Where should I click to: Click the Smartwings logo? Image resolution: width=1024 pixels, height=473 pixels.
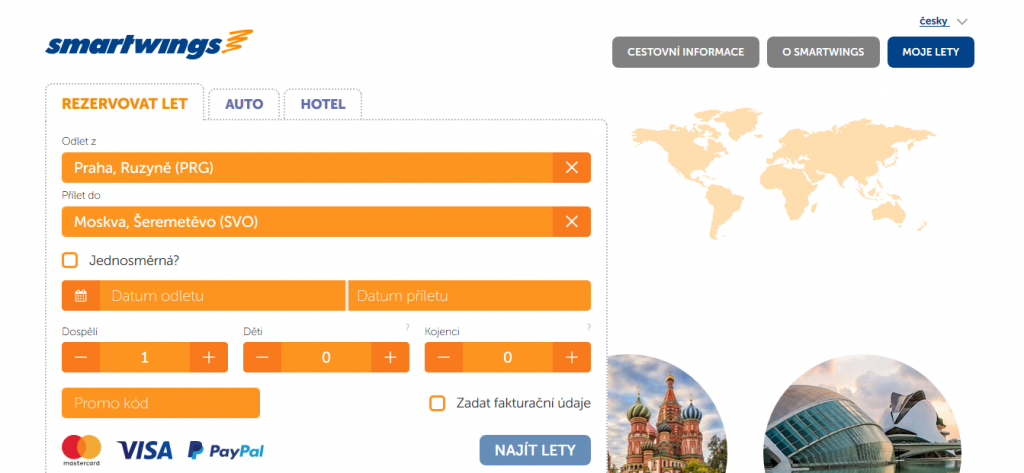149,43
